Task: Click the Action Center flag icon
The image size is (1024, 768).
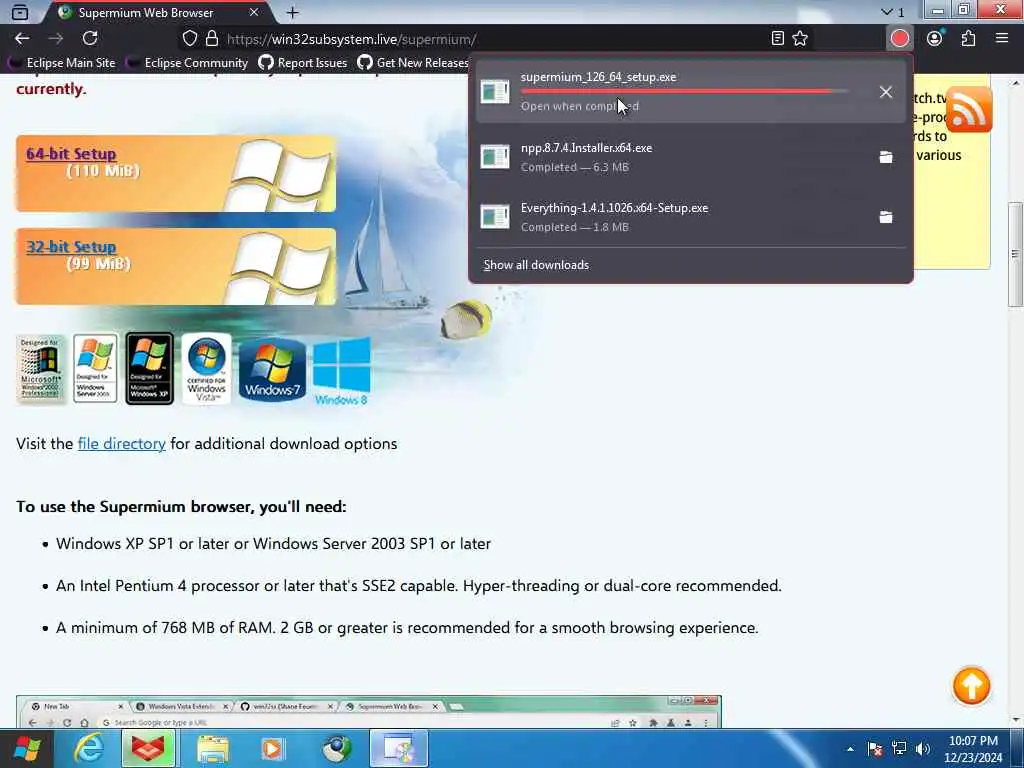Action: (875, 749)
